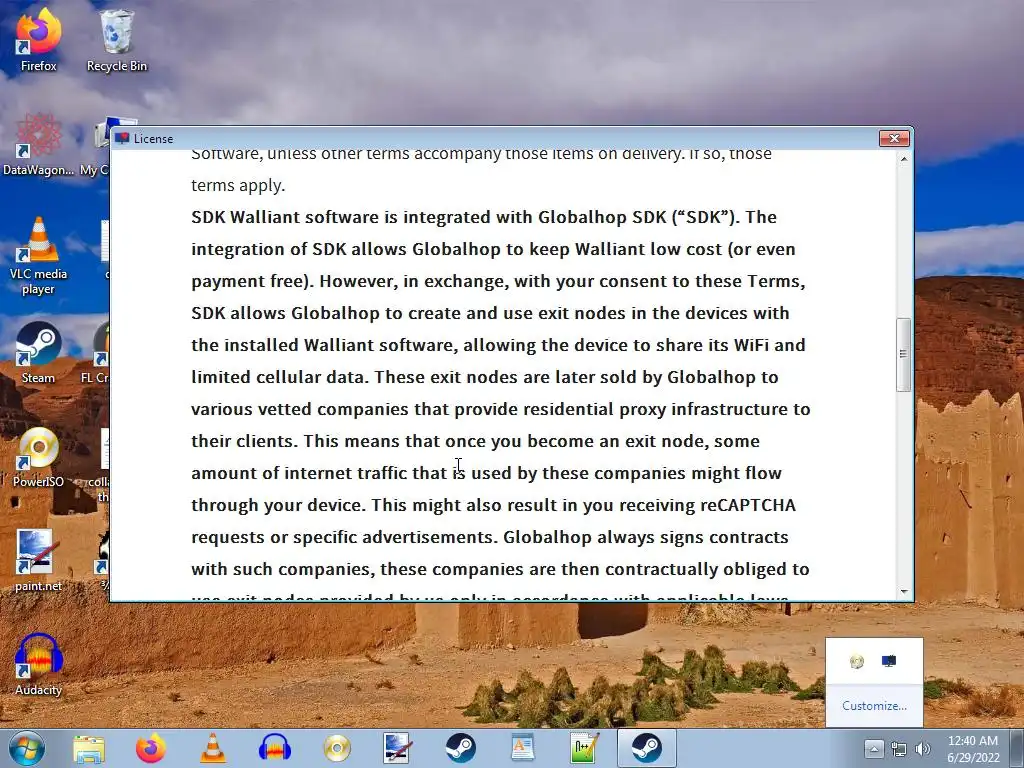Click the words "residential proxy infrastructure"
Screen dimensions: 1024x768
[x=656, y=409]
